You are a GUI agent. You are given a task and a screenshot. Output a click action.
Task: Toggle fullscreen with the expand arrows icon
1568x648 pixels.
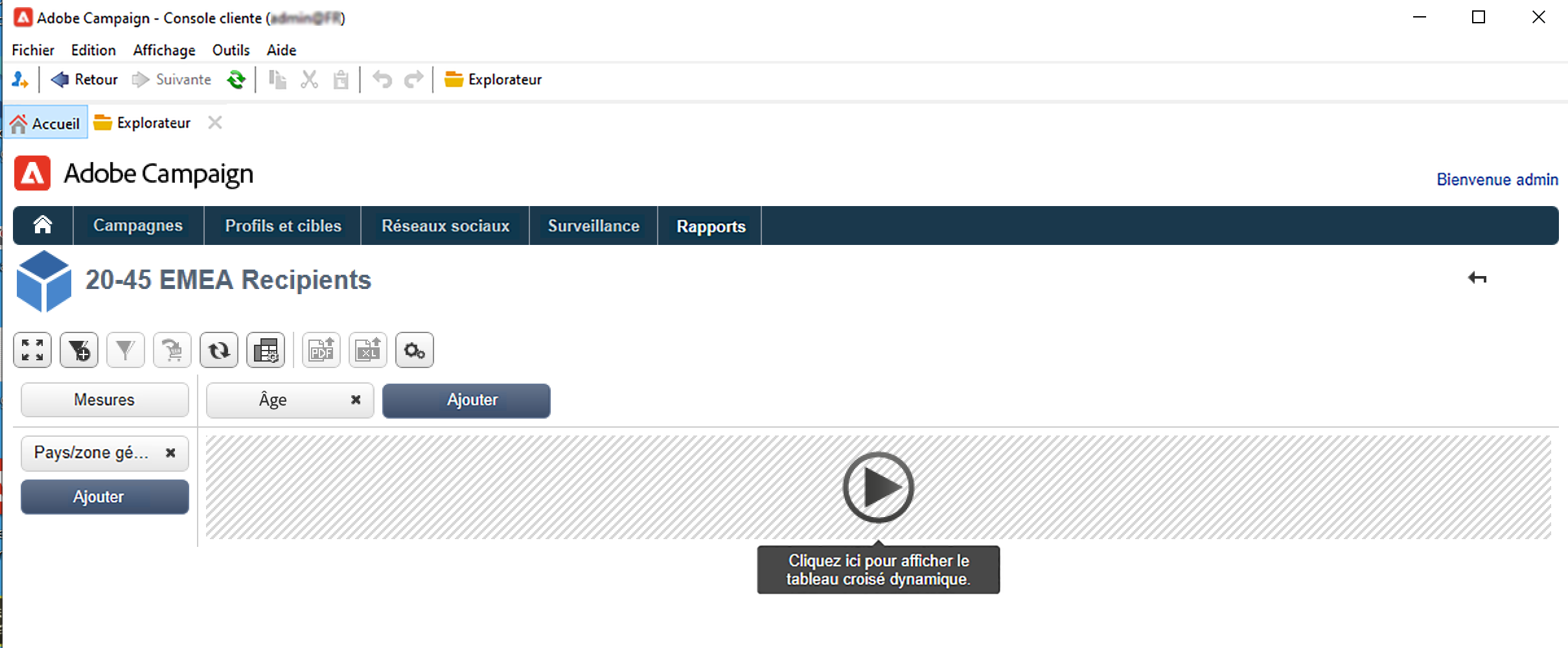click(x=32, y=350)
